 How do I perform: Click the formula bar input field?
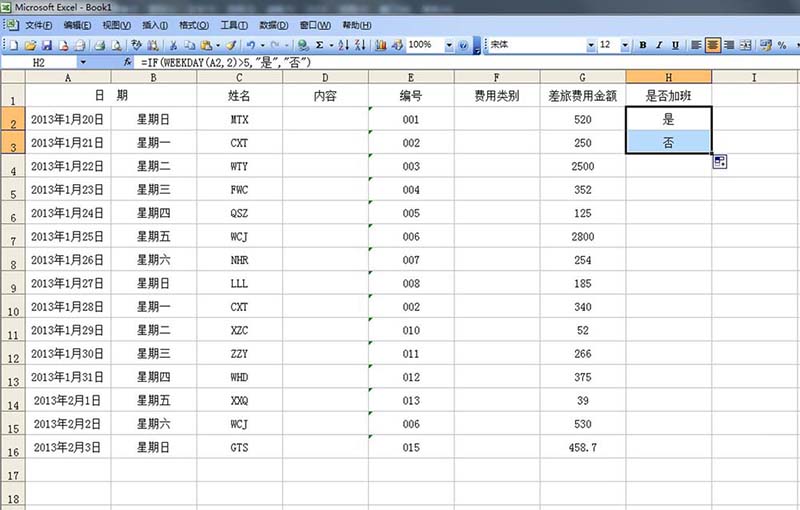click(x=466, y=62)
